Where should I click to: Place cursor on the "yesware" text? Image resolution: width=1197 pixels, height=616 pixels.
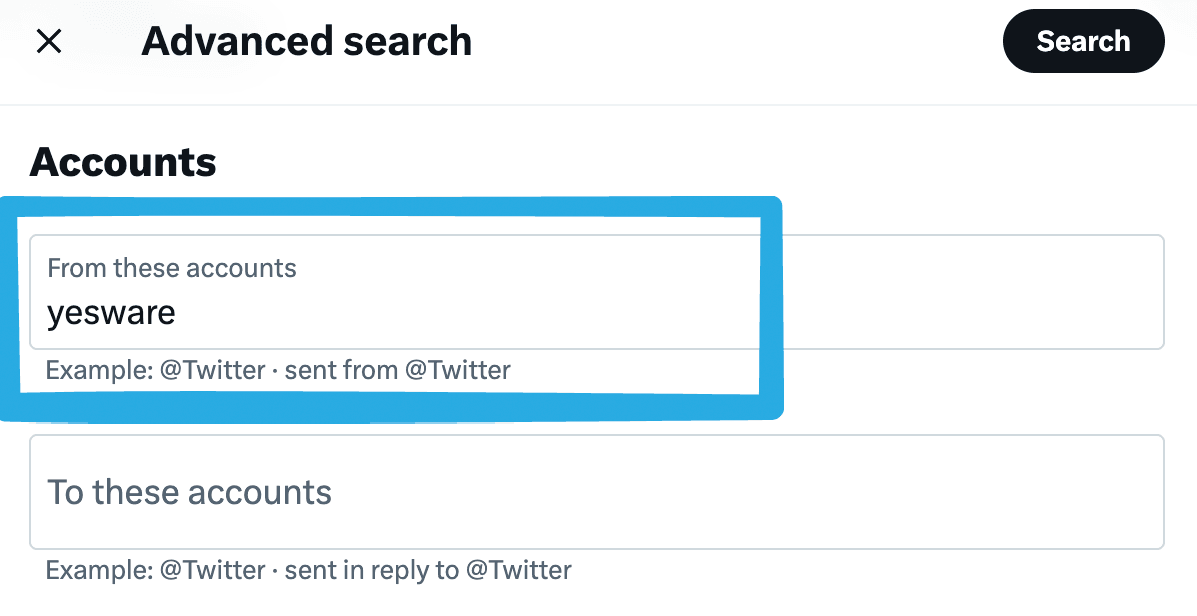click(111, 313)
